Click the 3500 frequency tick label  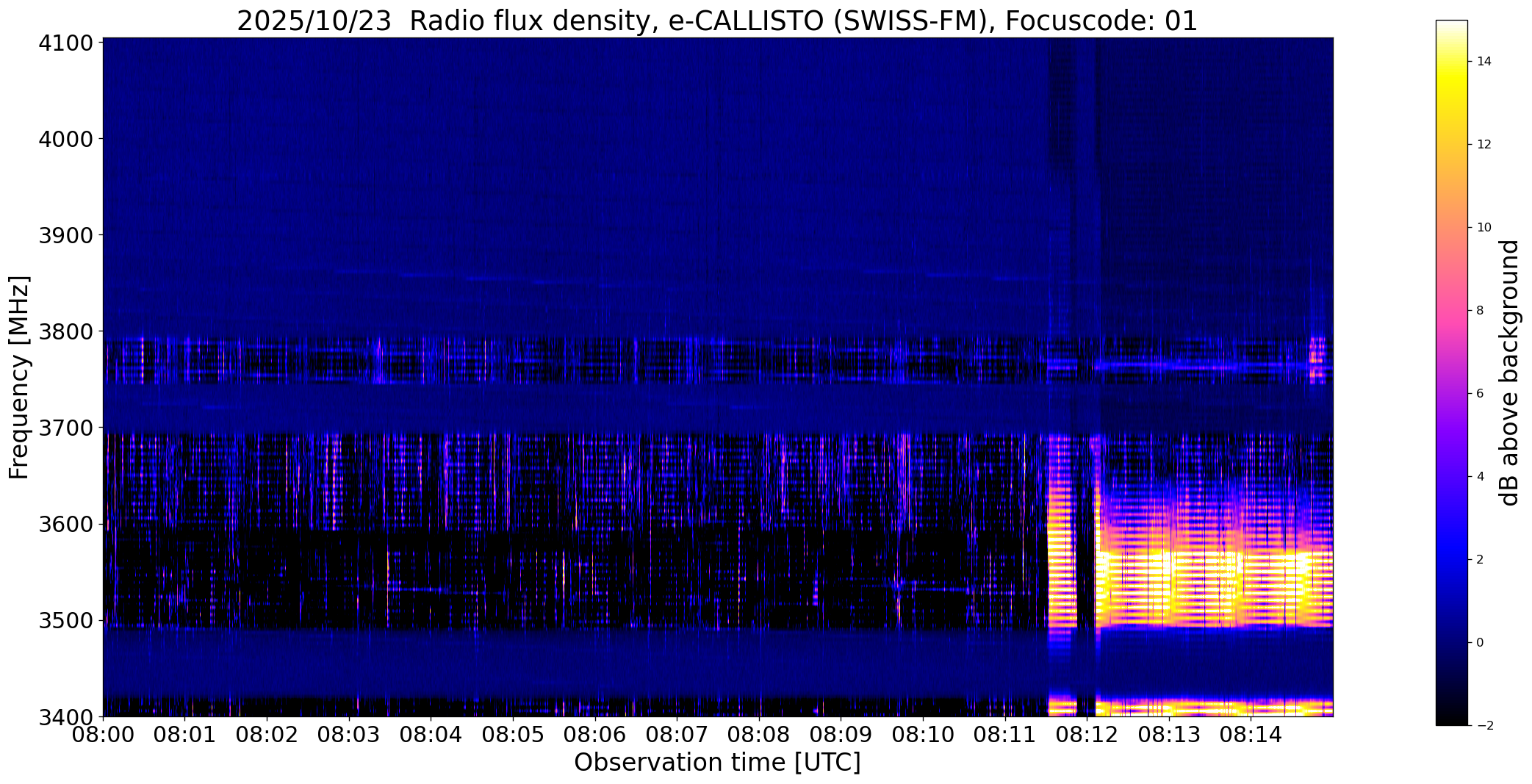[65, 621]
